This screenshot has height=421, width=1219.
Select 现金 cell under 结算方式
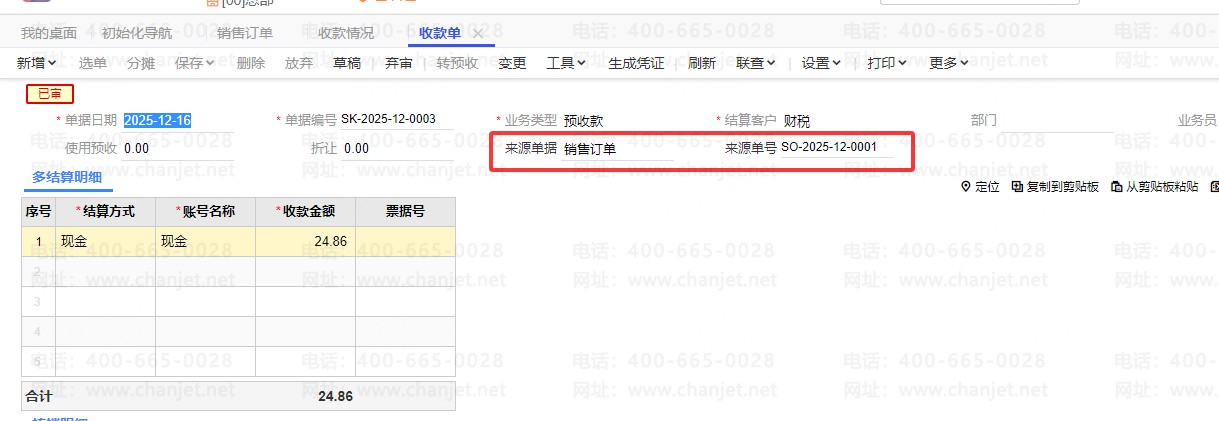tap(105, 241)
